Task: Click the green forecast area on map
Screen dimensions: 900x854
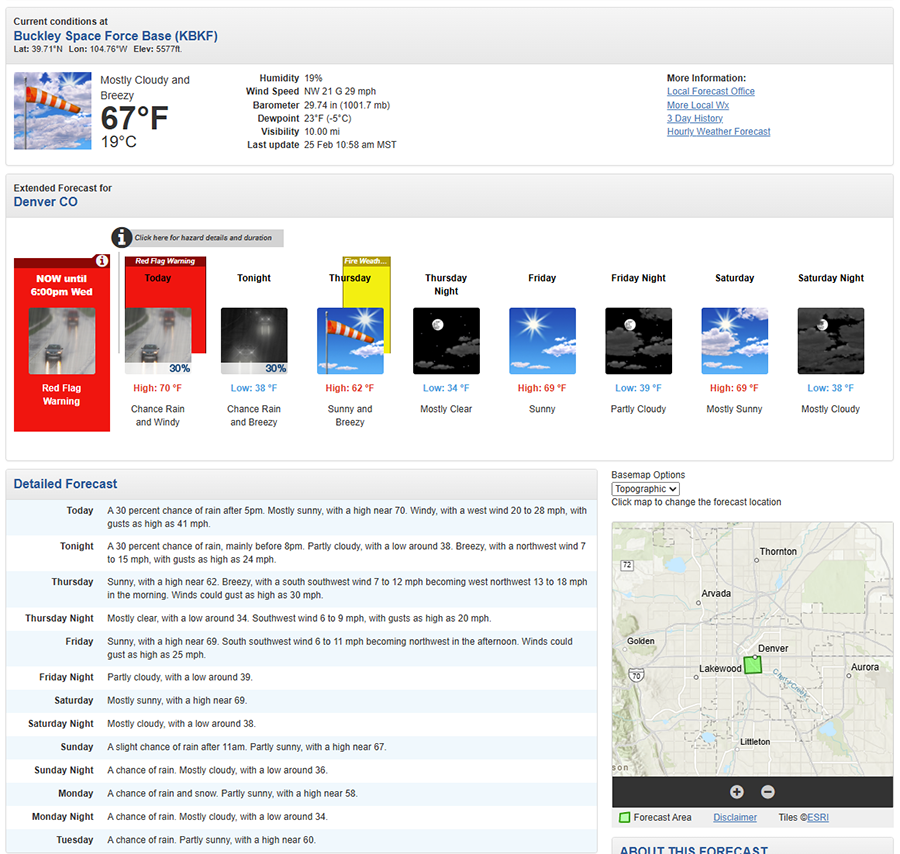Action: pyautogui.click(x=752, y=664)
